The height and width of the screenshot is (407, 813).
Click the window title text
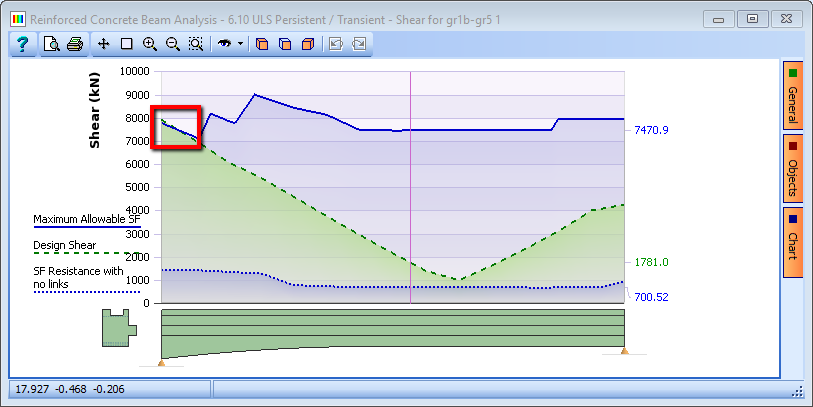pos(265,20)
